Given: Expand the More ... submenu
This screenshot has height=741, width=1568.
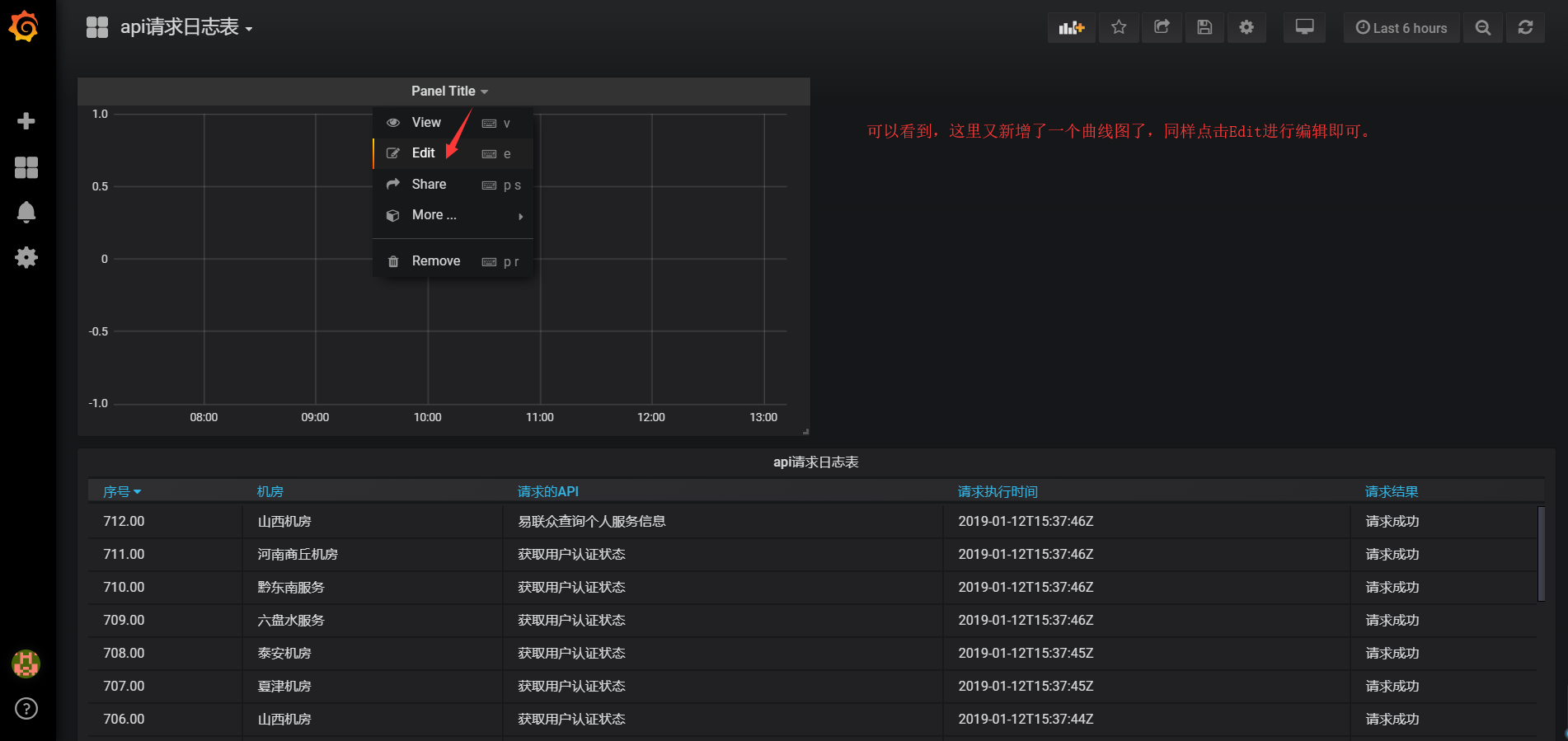Looking at the screenshot, I should tap(453, 215).
